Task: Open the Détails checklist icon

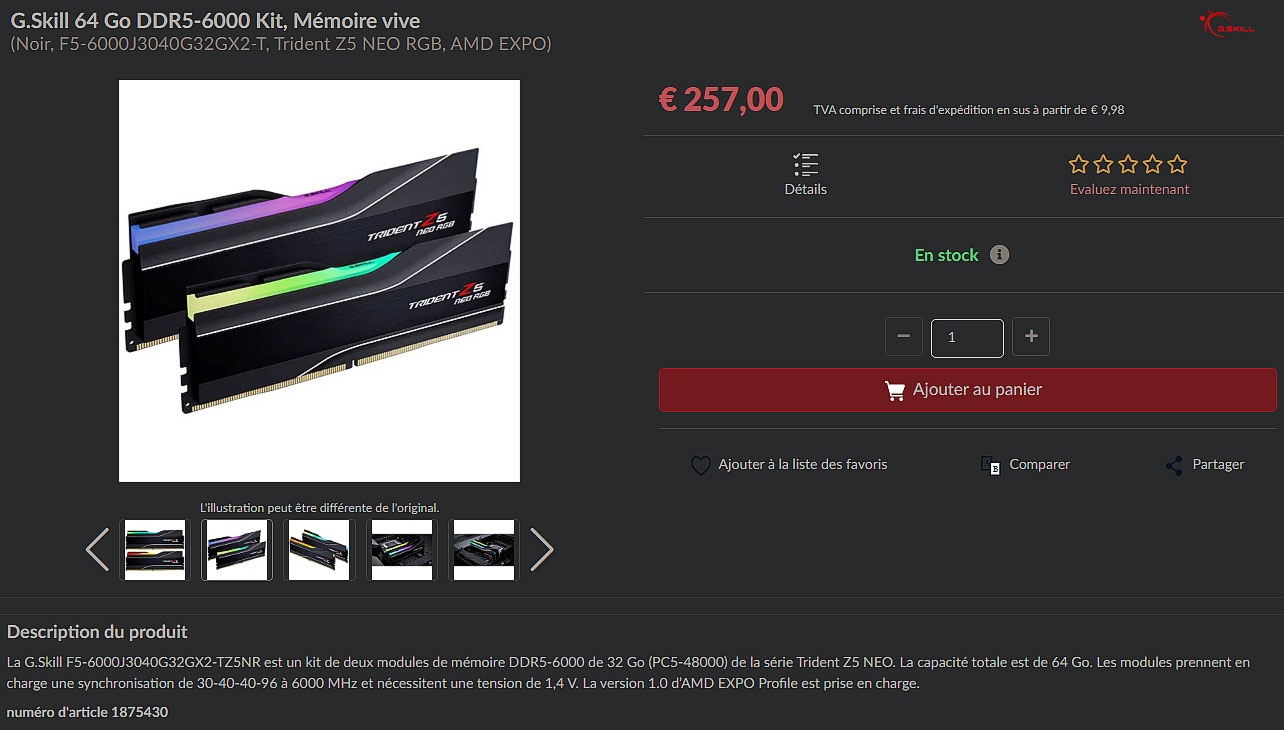Action: [805, 165]
